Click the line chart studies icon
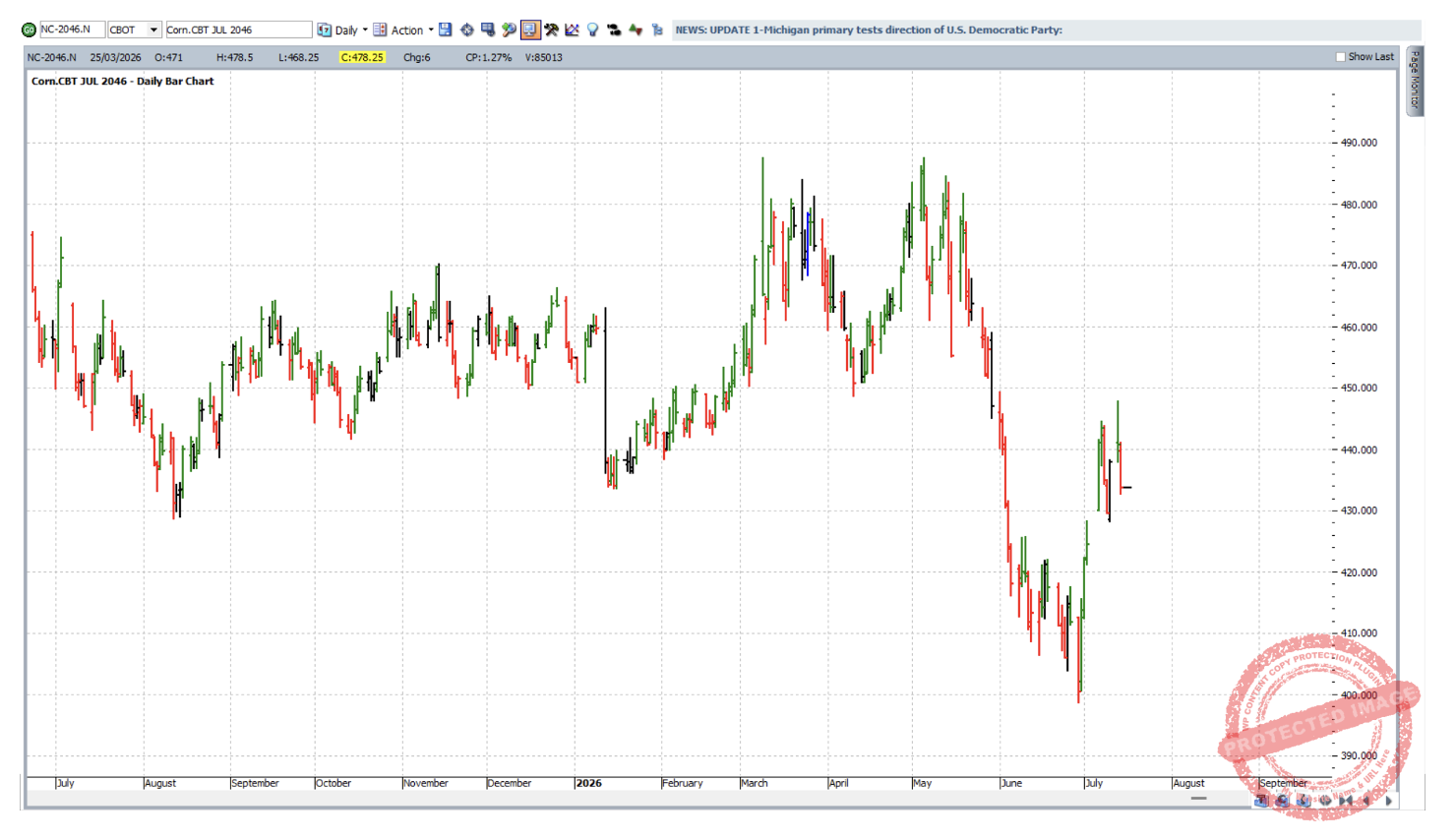Viewport: 1456px width, 840px height. (x=572, y=30)
